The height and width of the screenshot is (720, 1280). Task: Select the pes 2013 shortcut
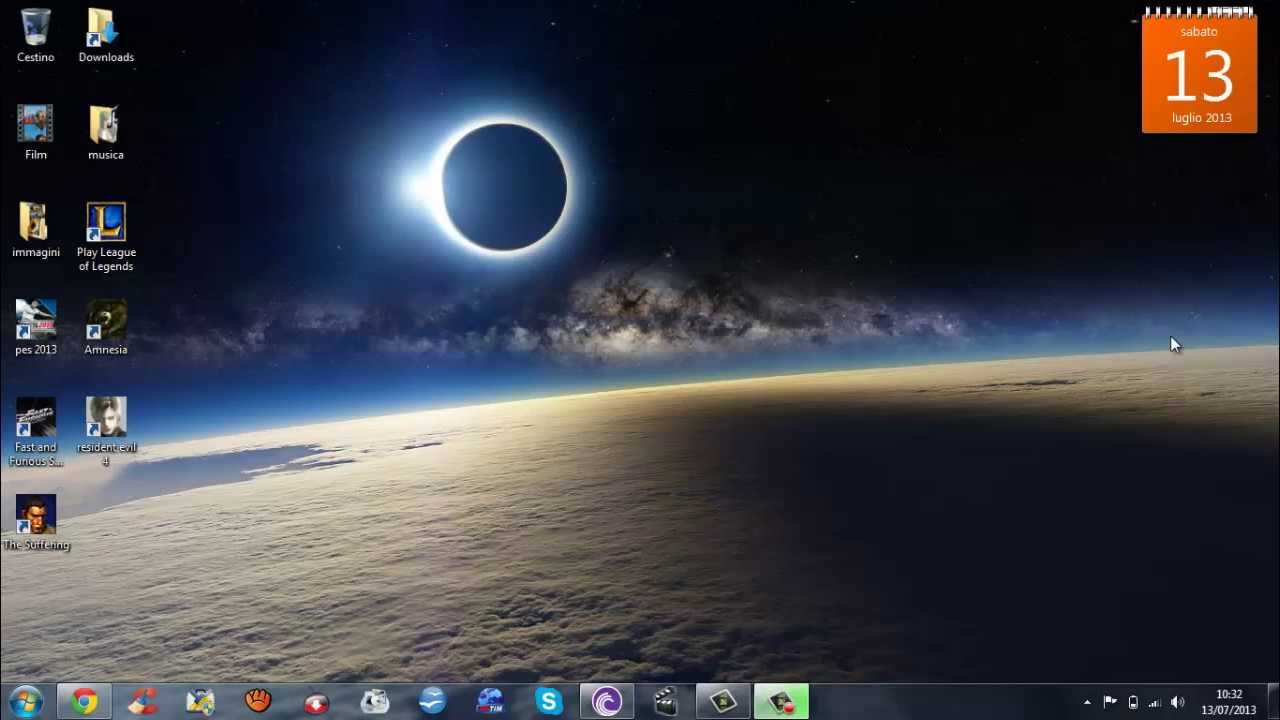(x=36, y=328)
